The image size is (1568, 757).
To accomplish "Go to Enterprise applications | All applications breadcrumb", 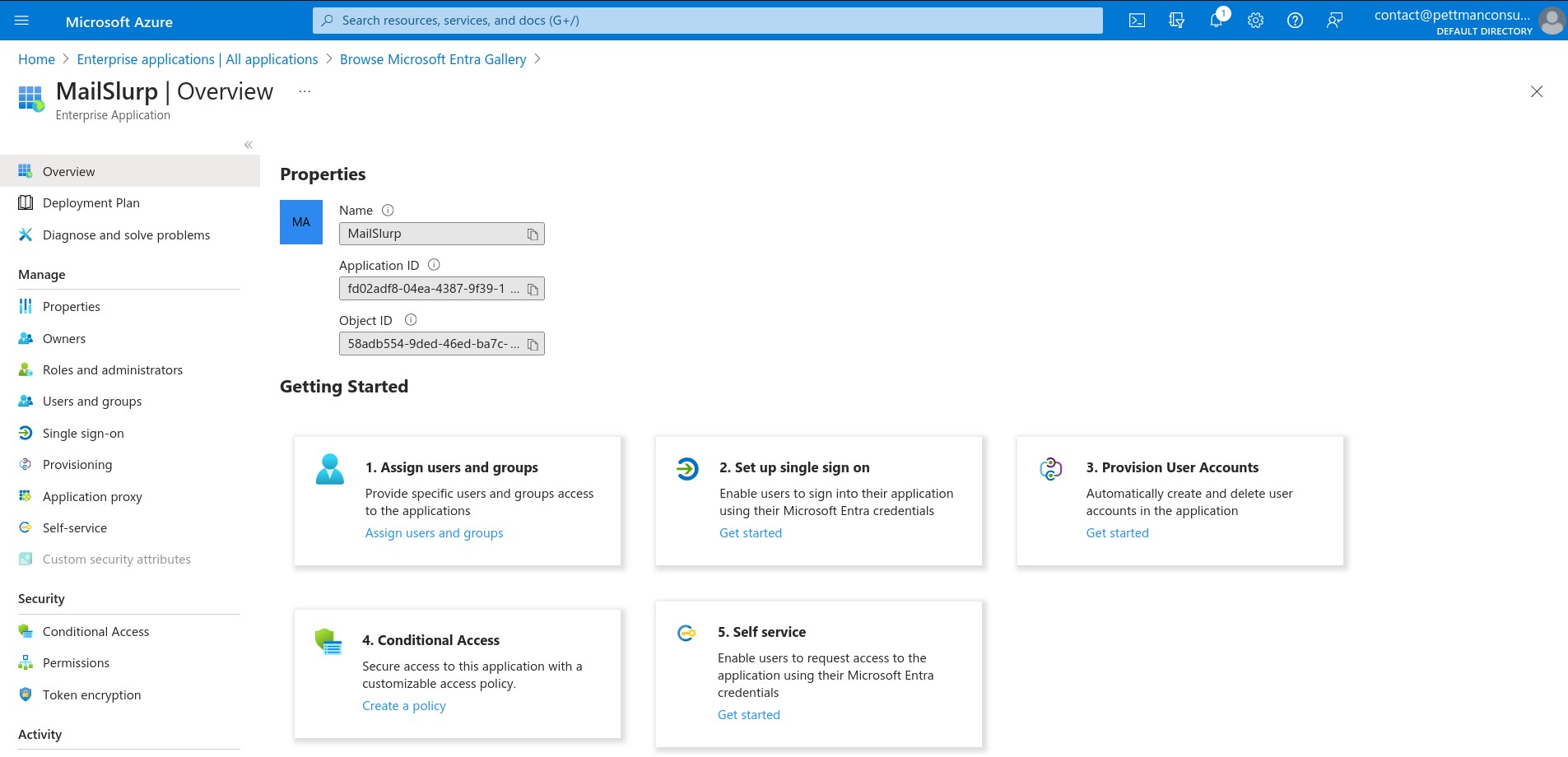I will tap(198, 59).
